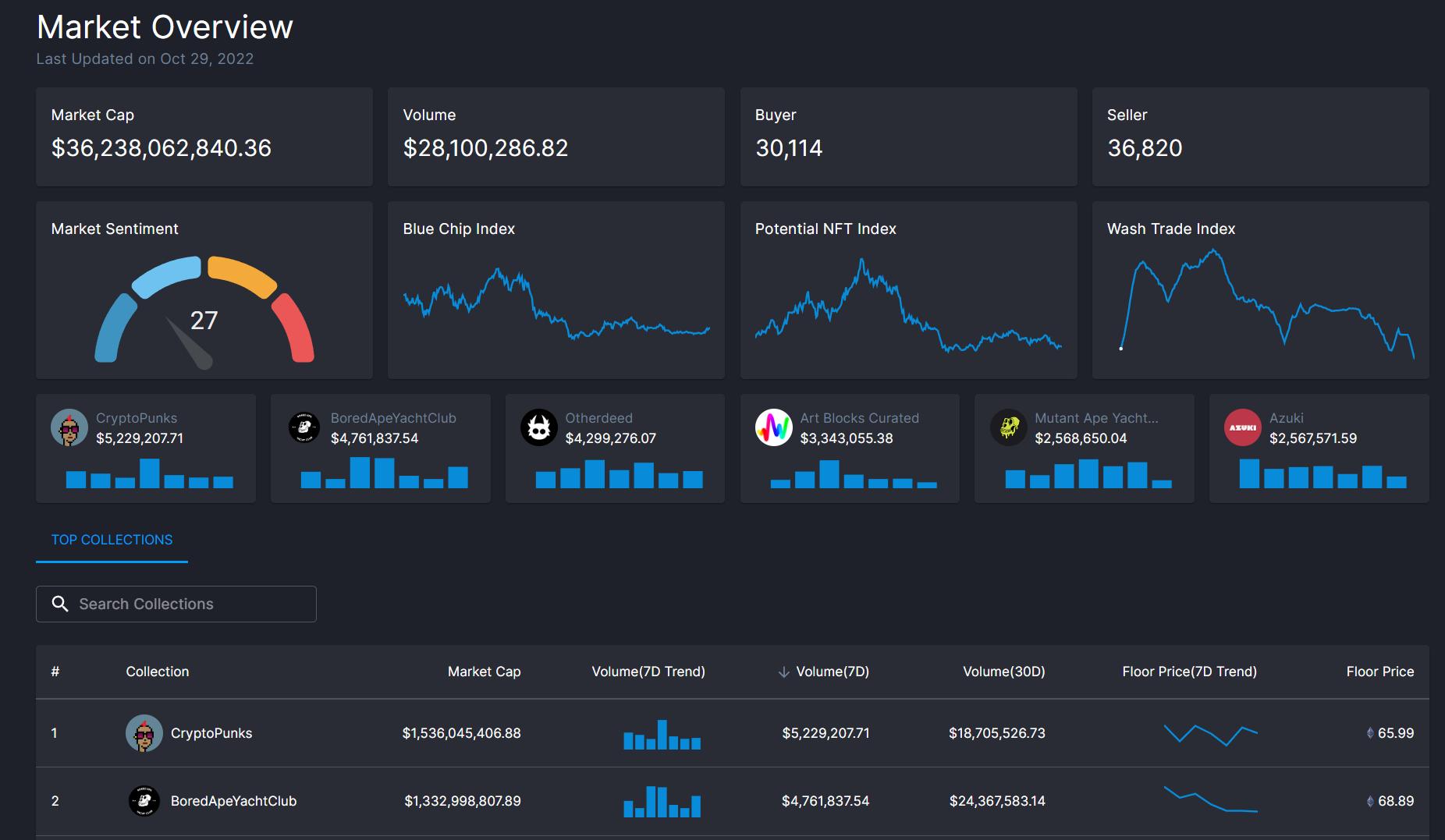The width and height of the screenshot is (1445, 840).
Task: Click the red Azuki logo
Action: (x=1243, y=427)
